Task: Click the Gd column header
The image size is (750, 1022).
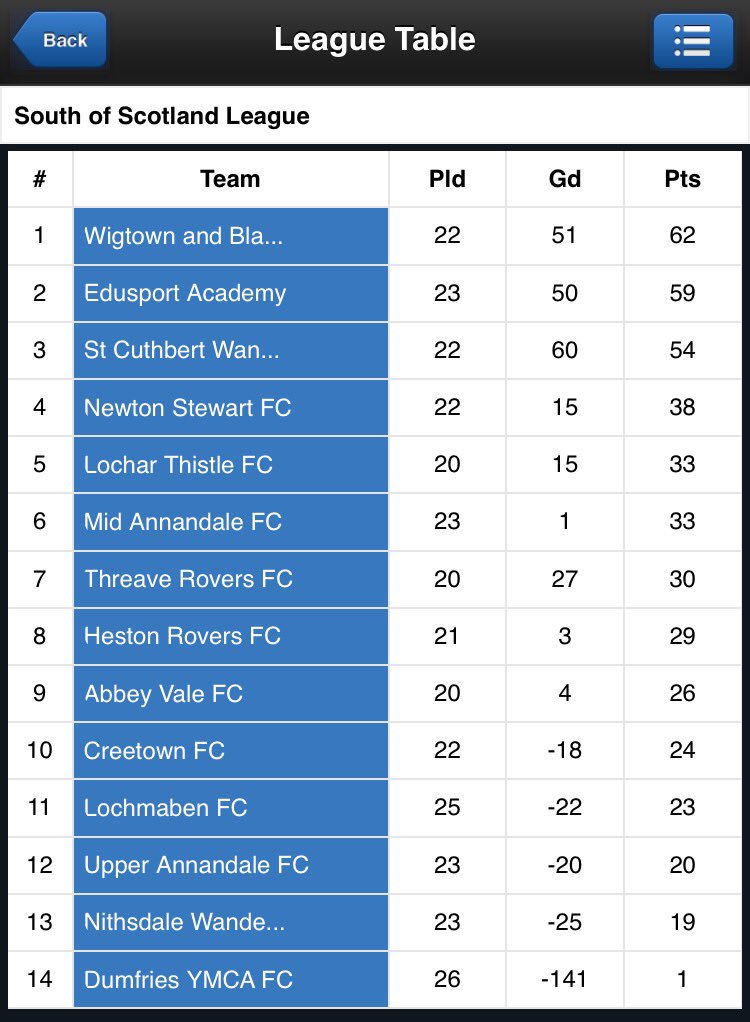Action: click(564, 179)
